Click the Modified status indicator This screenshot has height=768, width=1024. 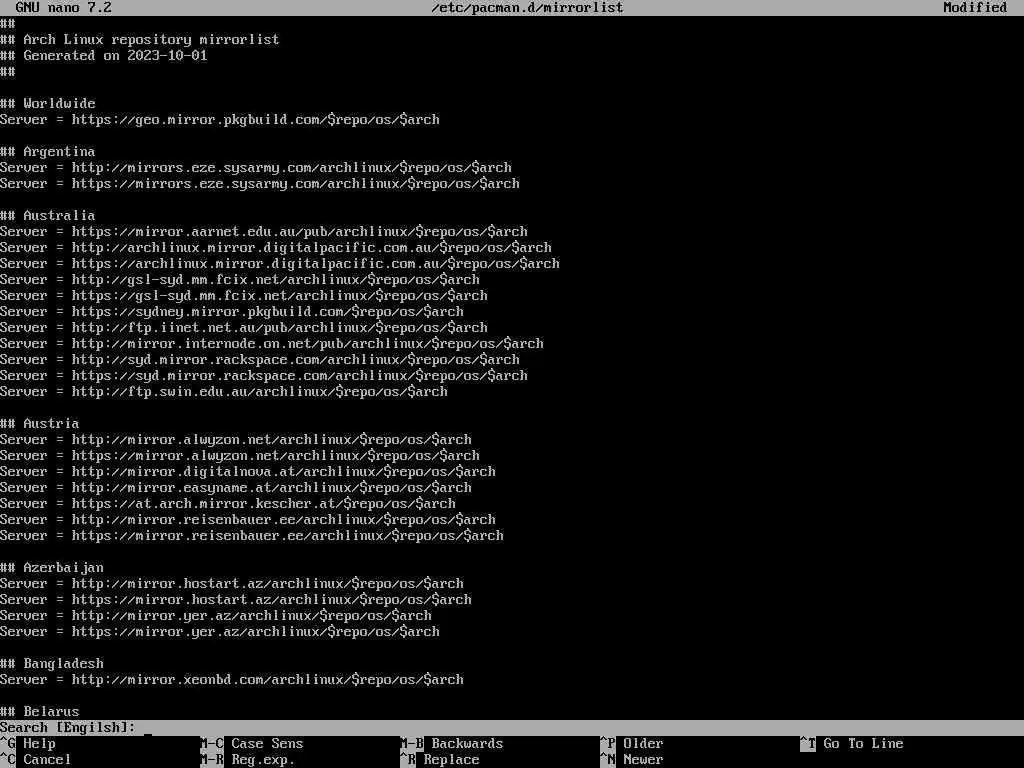pyautogui.click(x=975, y=8)
